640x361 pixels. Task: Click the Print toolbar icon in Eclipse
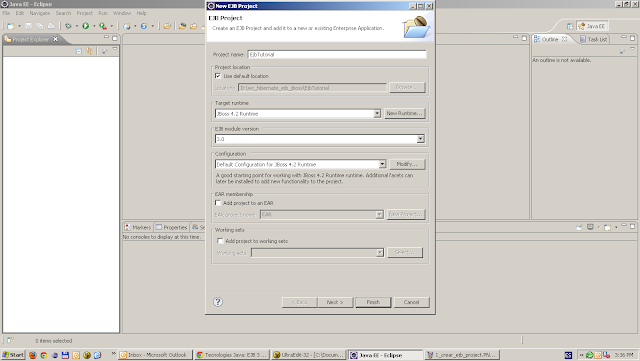click(x=51, y=26)
